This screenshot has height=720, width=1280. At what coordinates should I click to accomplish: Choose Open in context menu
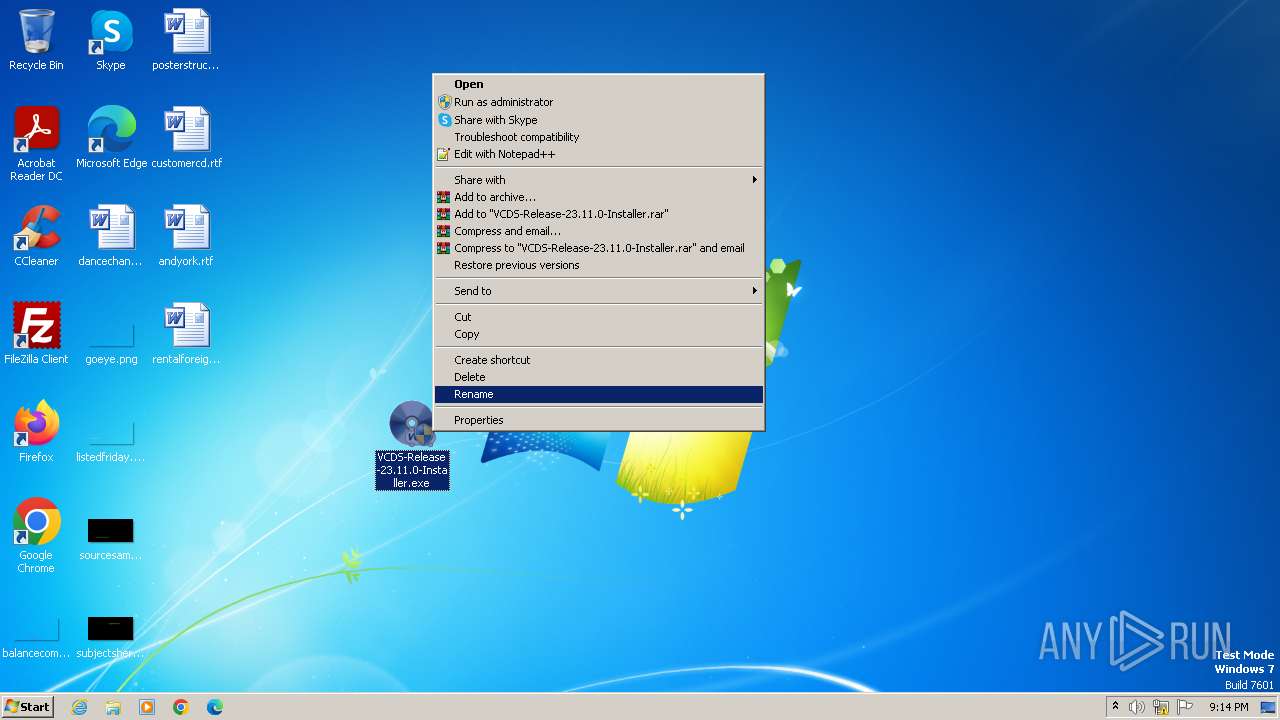(x=599, y=84)
